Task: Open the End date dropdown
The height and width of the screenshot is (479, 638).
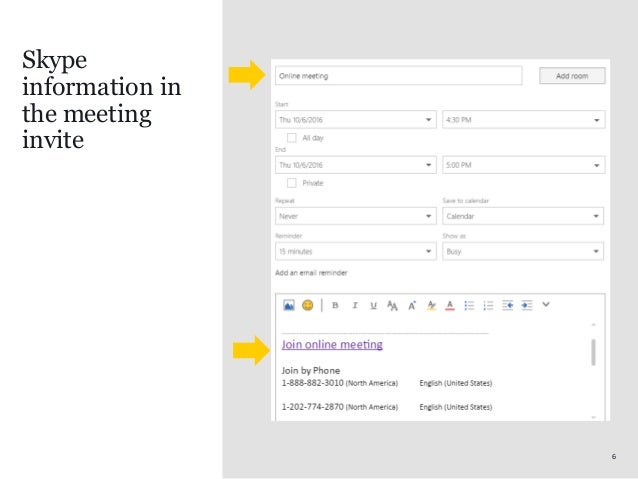Action: click(x=356, y=165)
